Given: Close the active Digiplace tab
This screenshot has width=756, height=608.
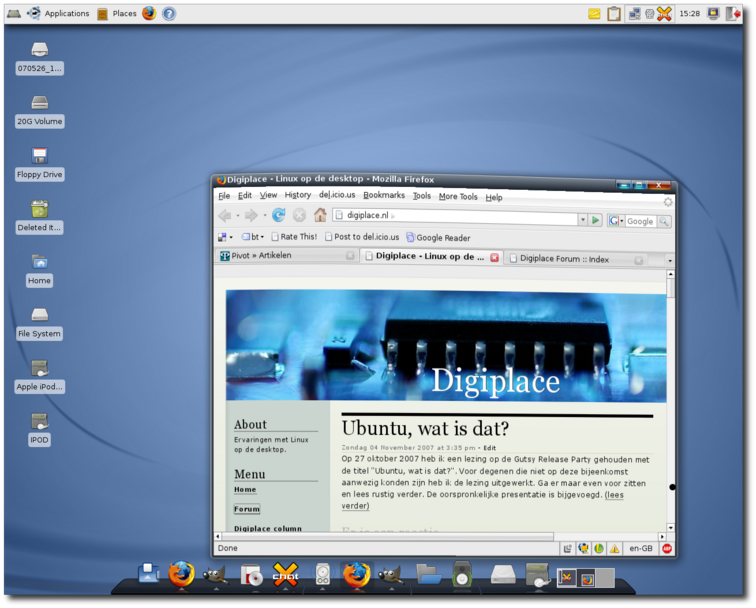Looking at the screenshot, I should pos(494,257).
